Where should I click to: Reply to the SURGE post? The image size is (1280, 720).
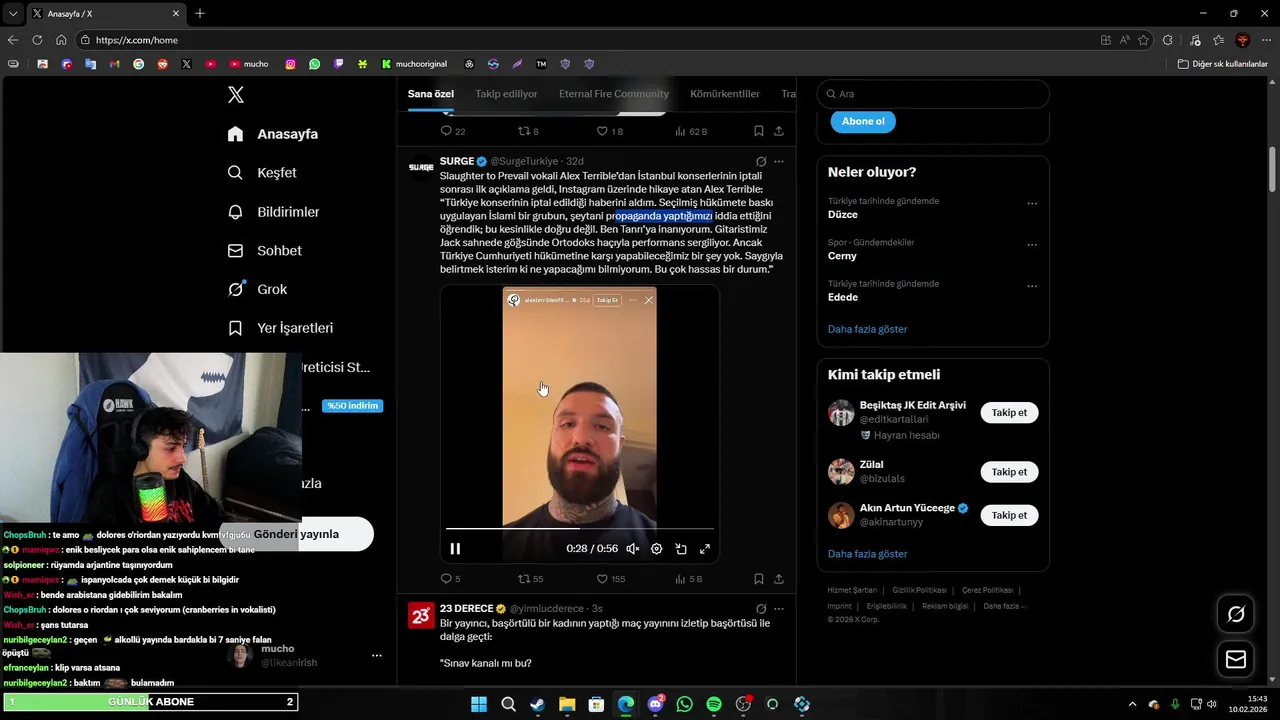(450, 579)
